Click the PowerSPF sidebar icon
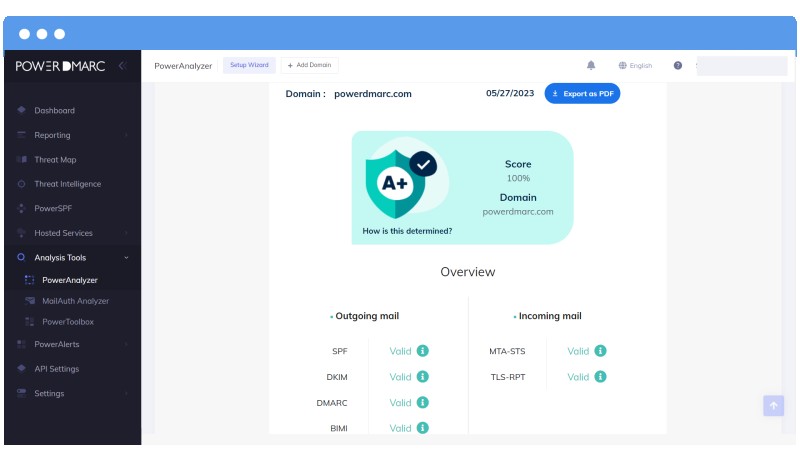This screenshot has width=800, height=450. pyautogui.click(x=21, y=208)
